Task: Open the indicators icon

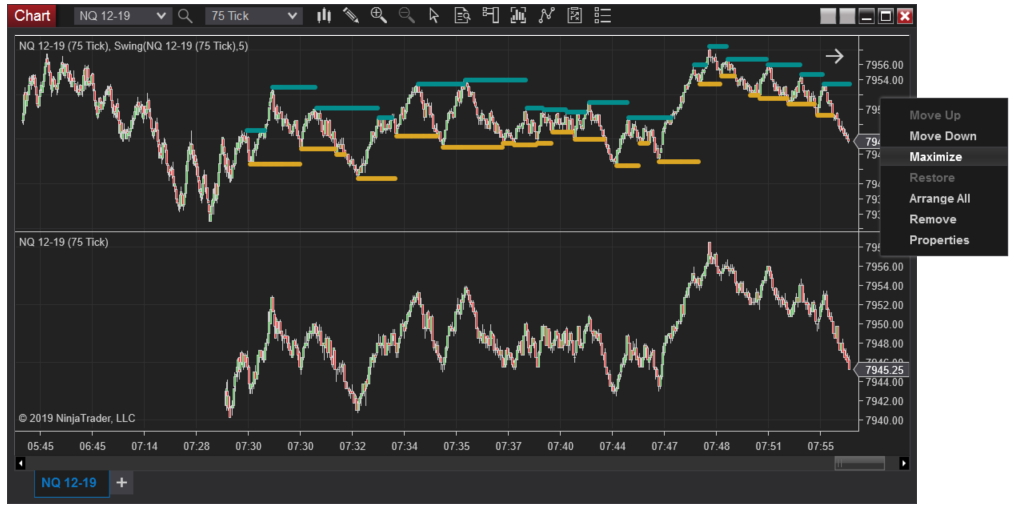Action: click(x=547, y=16)
